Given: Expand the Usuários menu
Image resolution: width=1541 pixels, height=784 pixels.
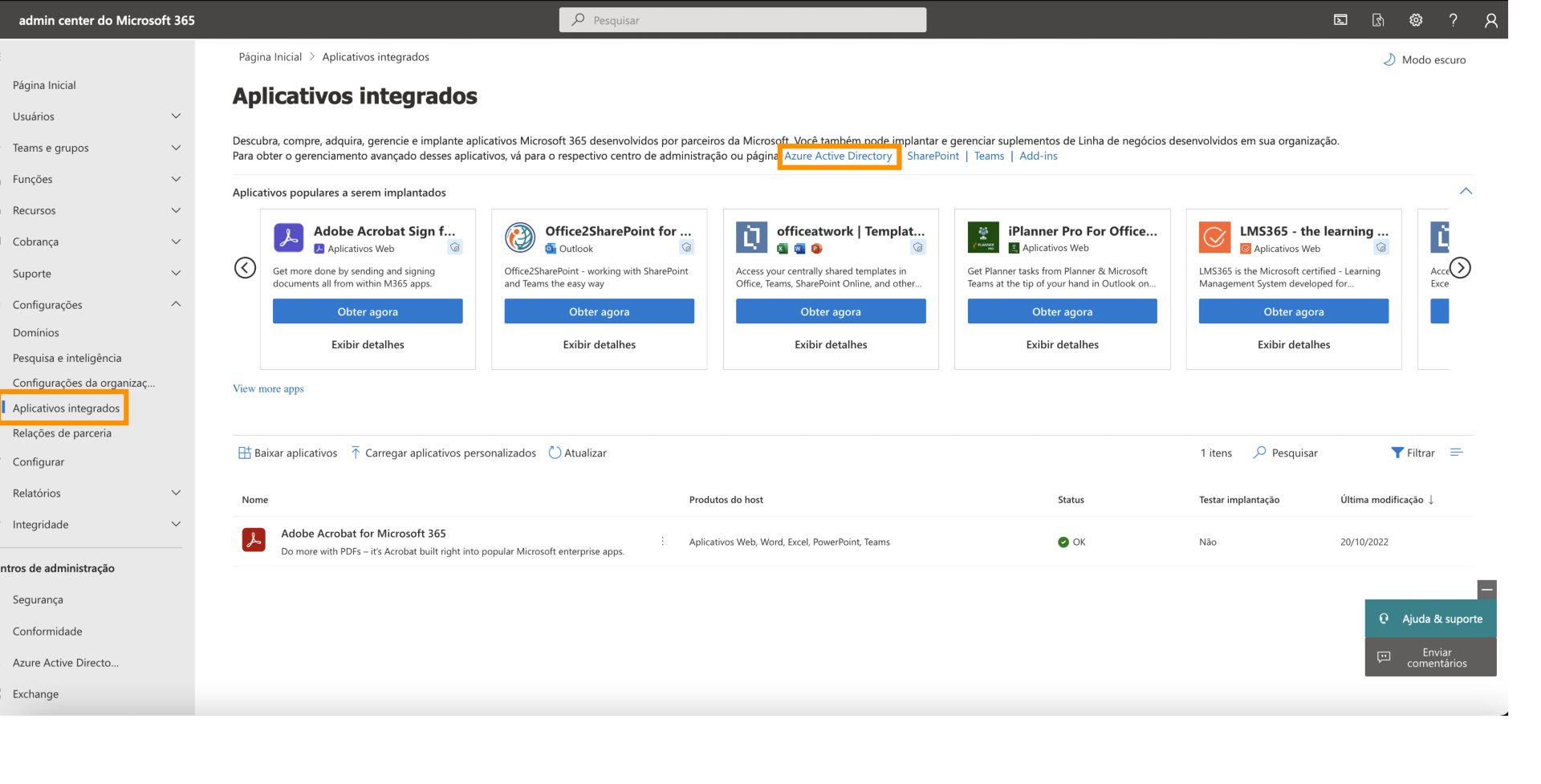Looking at the screenshot, I should point(176,116).
